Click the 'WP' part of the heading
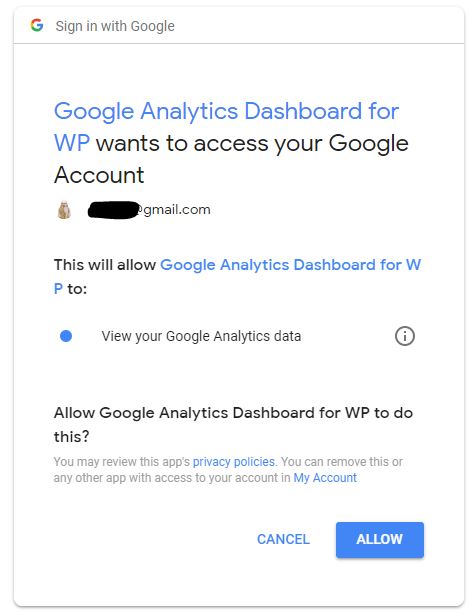This screenshot has width=472, height=613. pyautogui.click(x=72, y=143)
